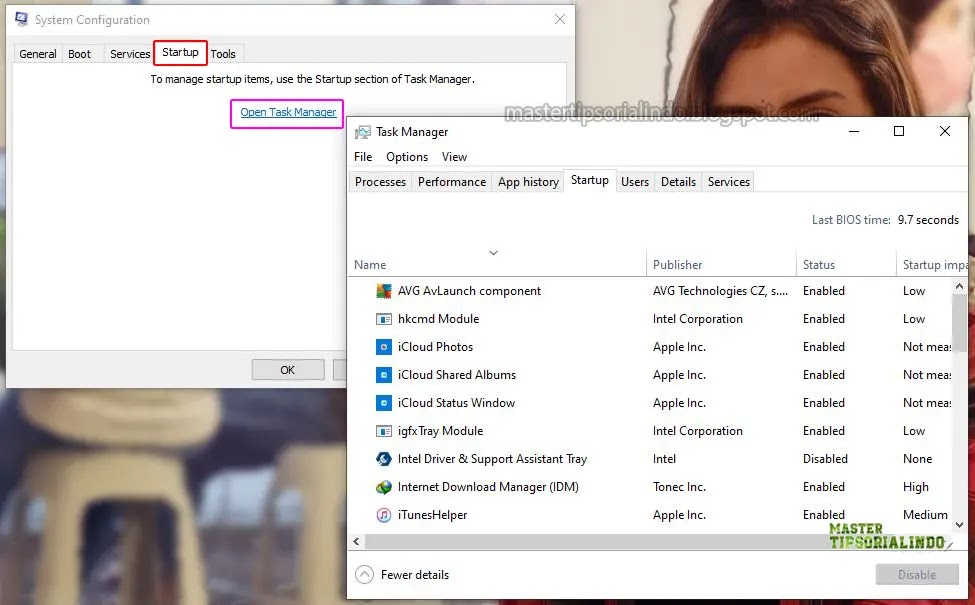Click the hkcmd Module row icon
The height and width of the screenshot is (605, 975).
click(384, 319)
